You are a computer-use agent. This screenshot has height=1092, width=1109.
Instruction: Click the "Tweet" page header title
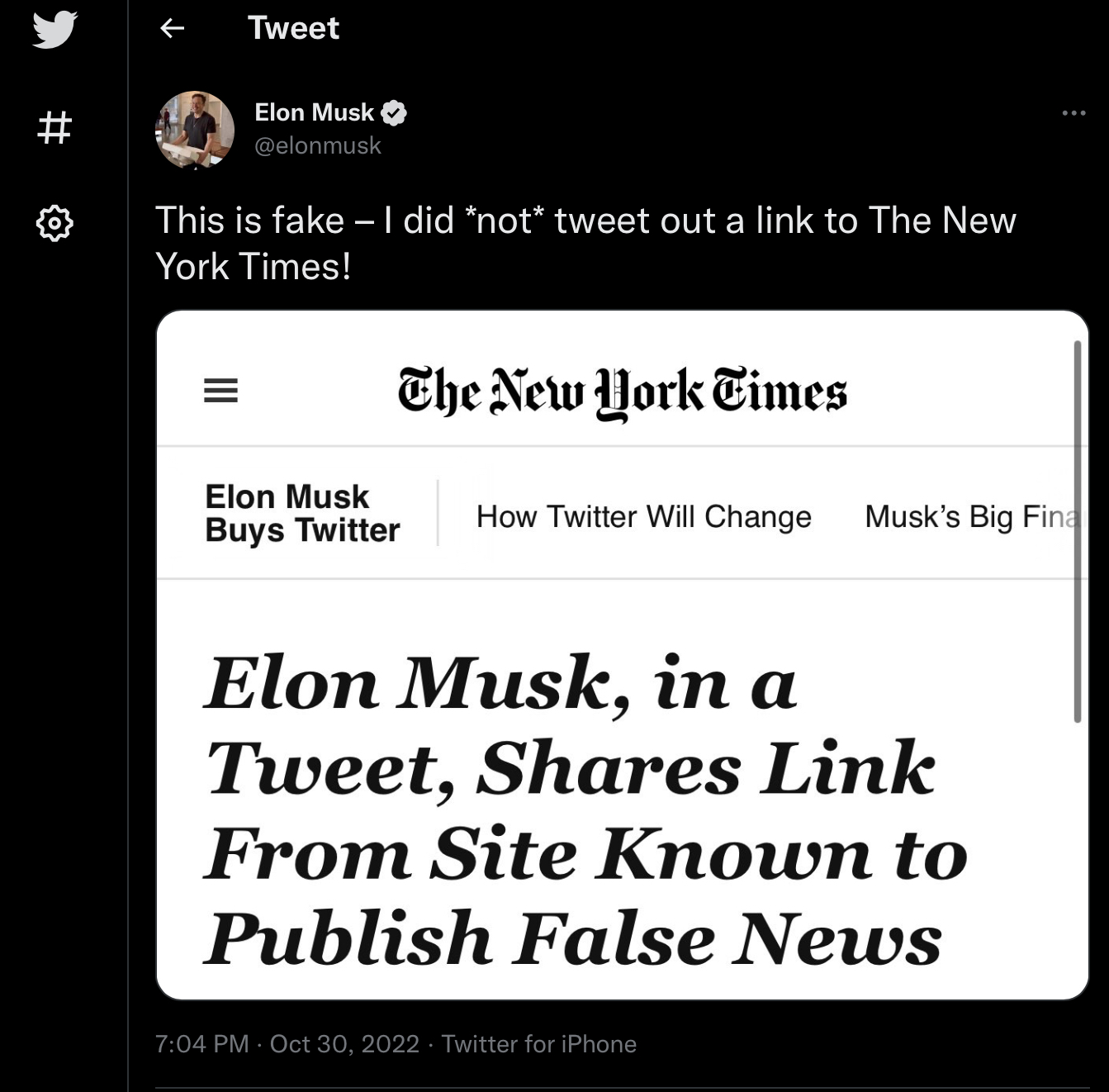[293, 29]
